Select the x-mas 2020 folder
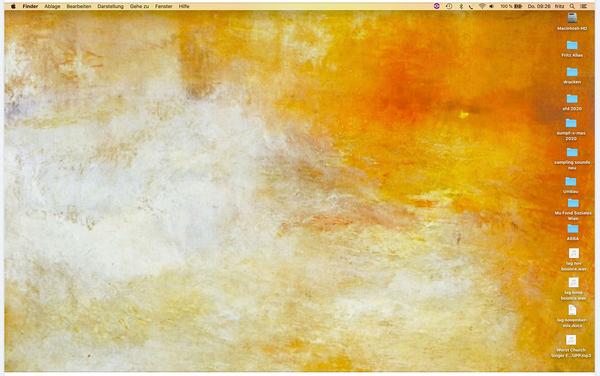Viewport: 600px width, 376px height. pos(571,123)
